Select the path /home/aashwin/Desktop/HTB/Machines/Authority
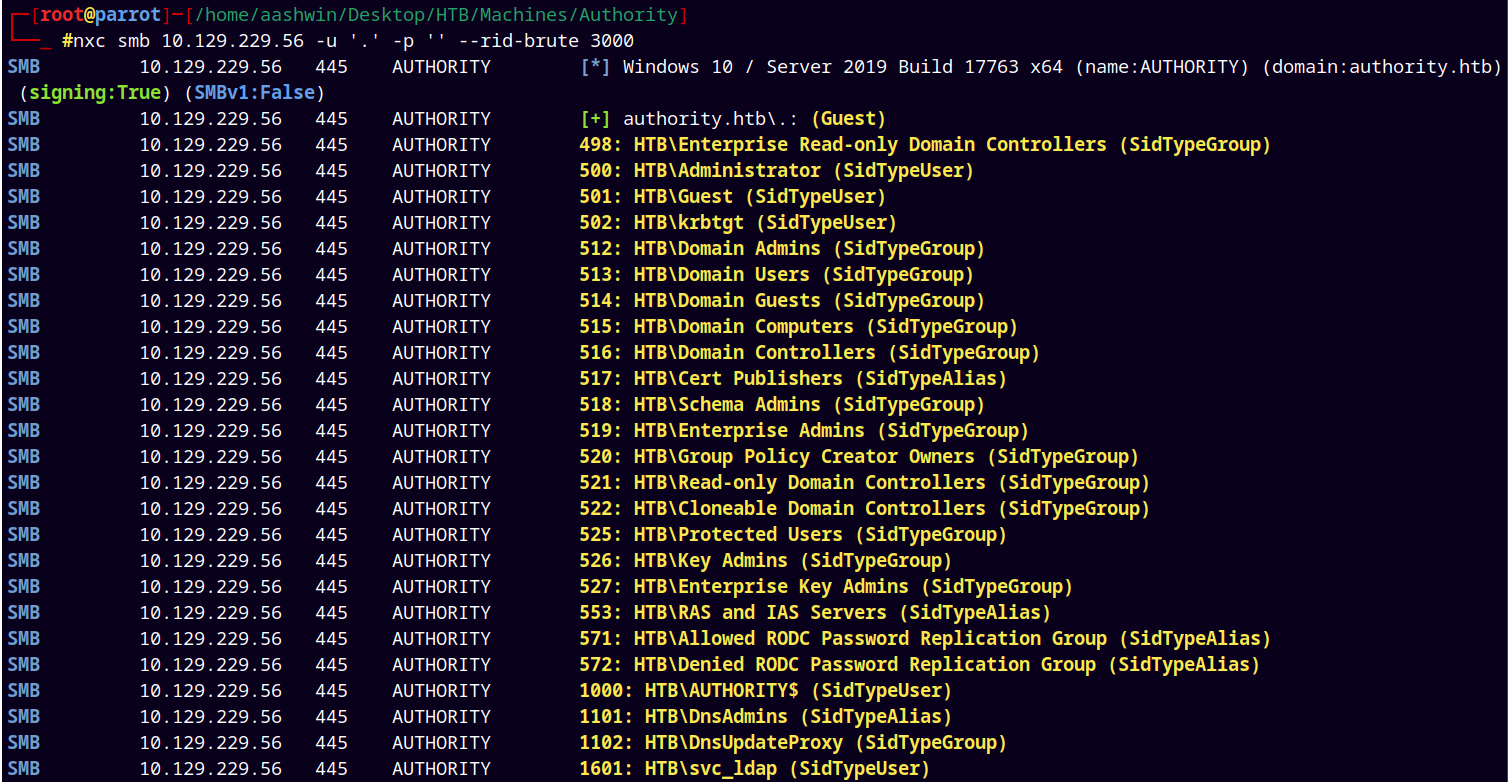The height and width of the screenshot is (782, 1508). click(x=436, y=15)
